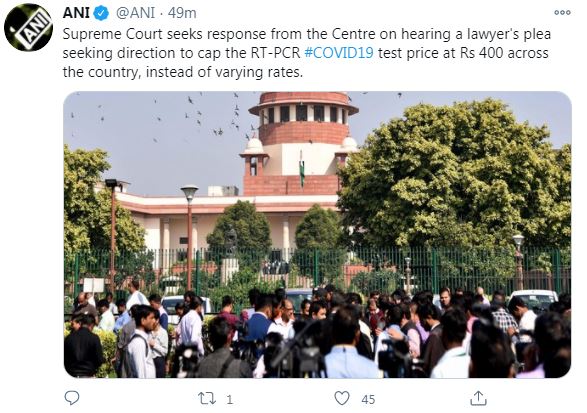Click the red dome in the photo

(x=304, y=118)
